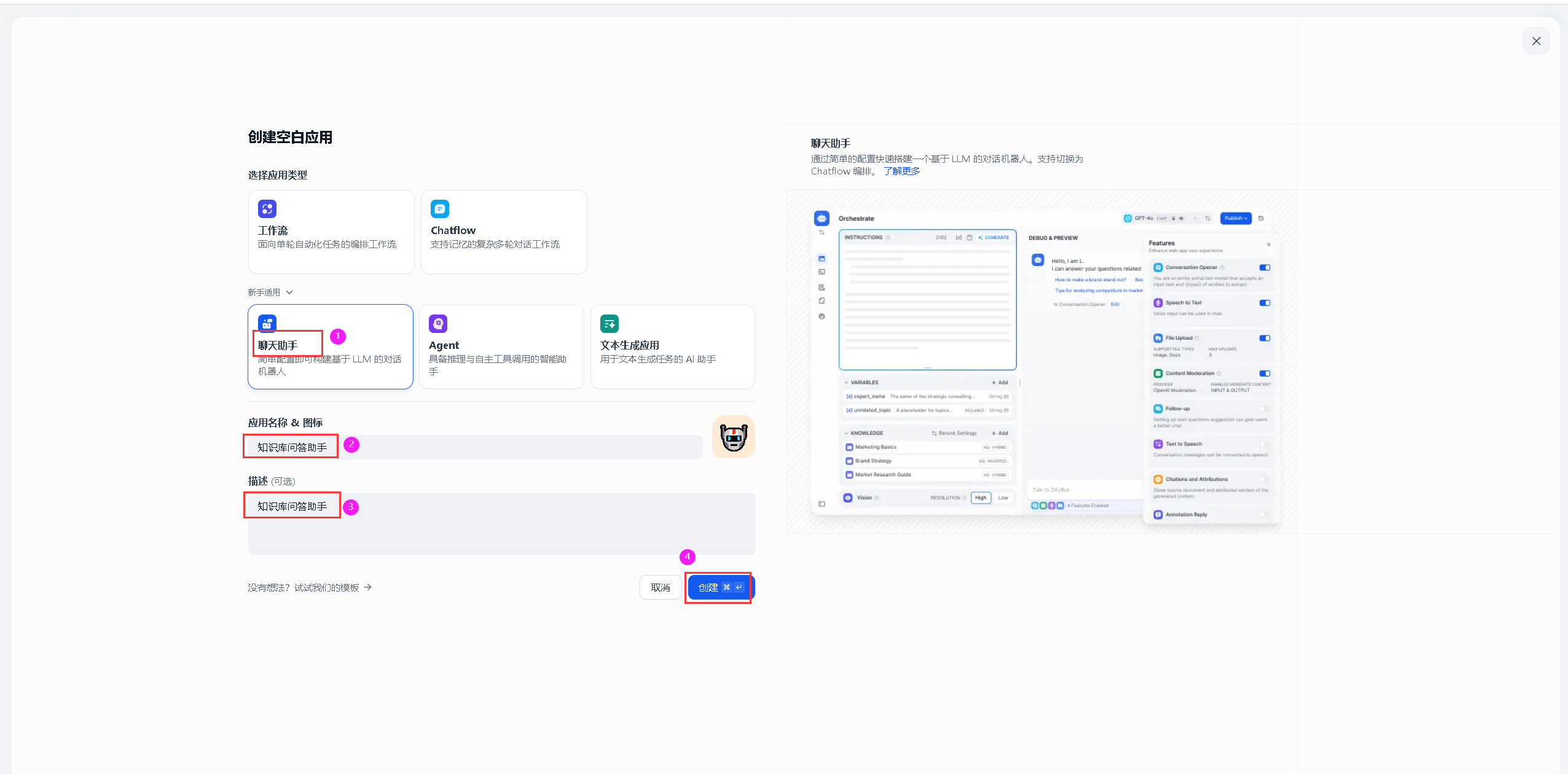Open the 没有想法？试试我们的模板 link
Viewport: 1568px width, 774px height.
[x=304, y=588]
